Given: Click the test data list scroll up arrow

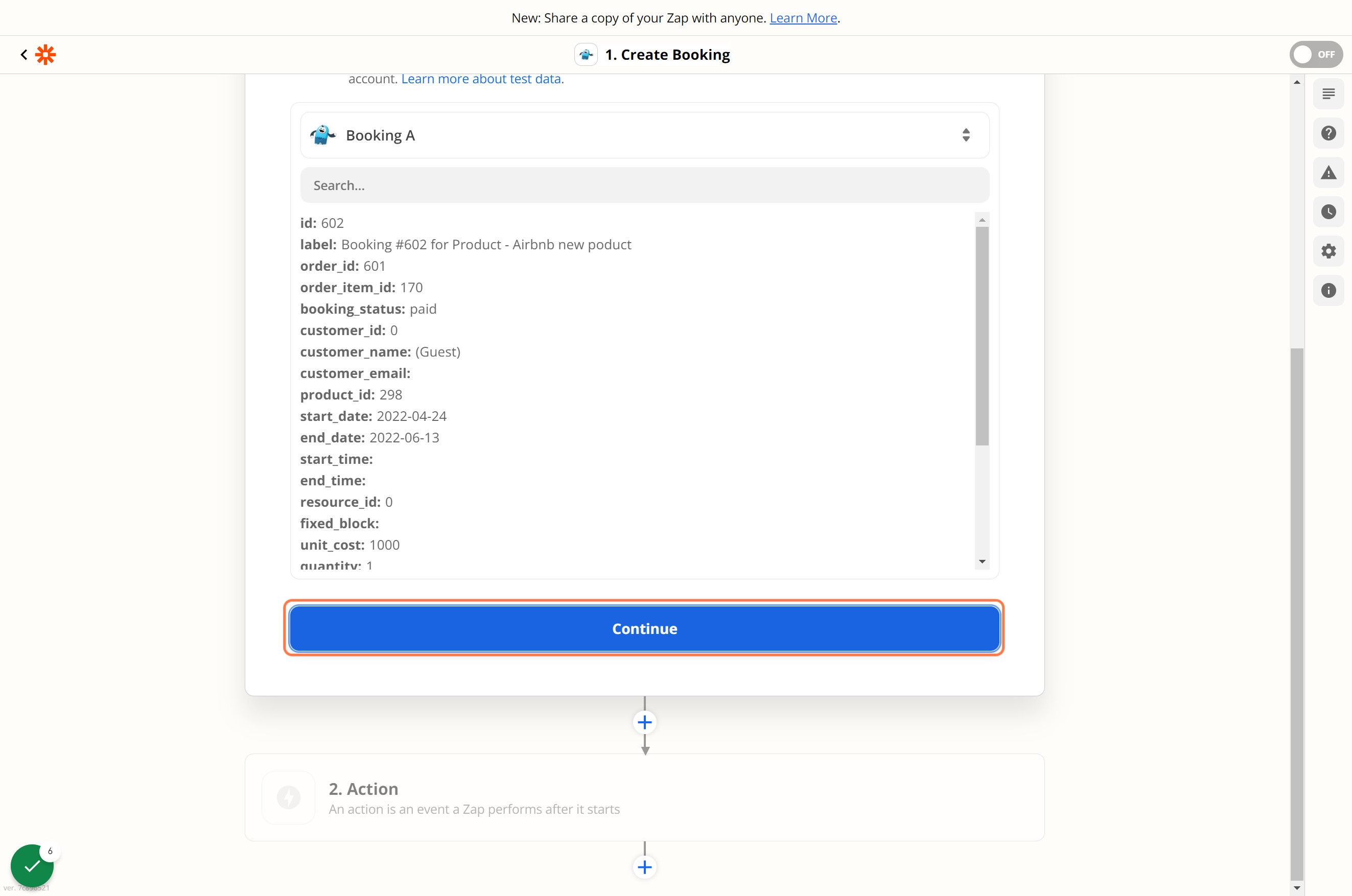Looking at the screenshot, I should click(982, 220).
